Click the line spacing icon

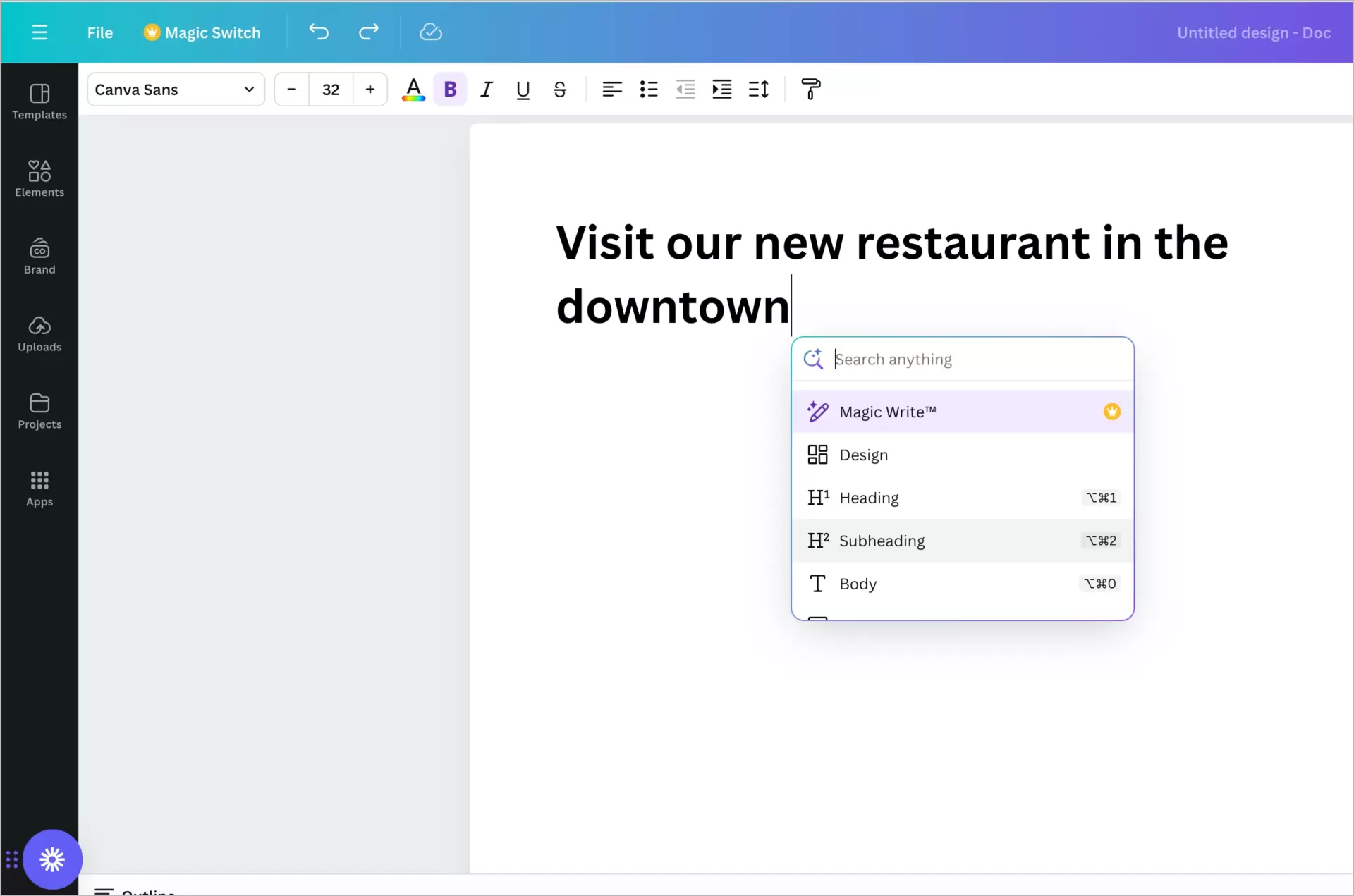[x=760, y=89]
